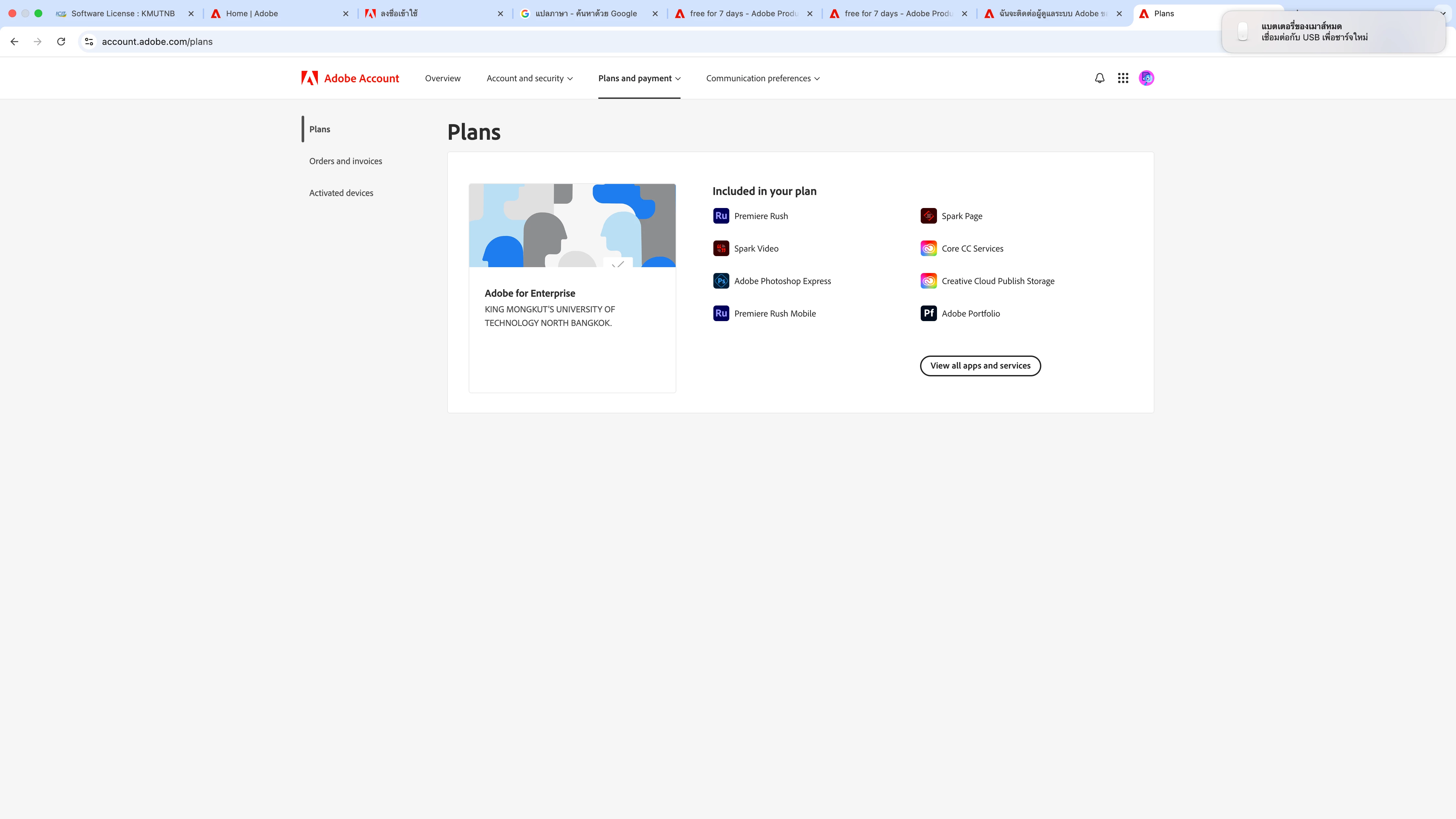This screenshot has height=819, width=1456.
Task: Click the Adobe Portfolio Pf icon
Action: (928, 314)
